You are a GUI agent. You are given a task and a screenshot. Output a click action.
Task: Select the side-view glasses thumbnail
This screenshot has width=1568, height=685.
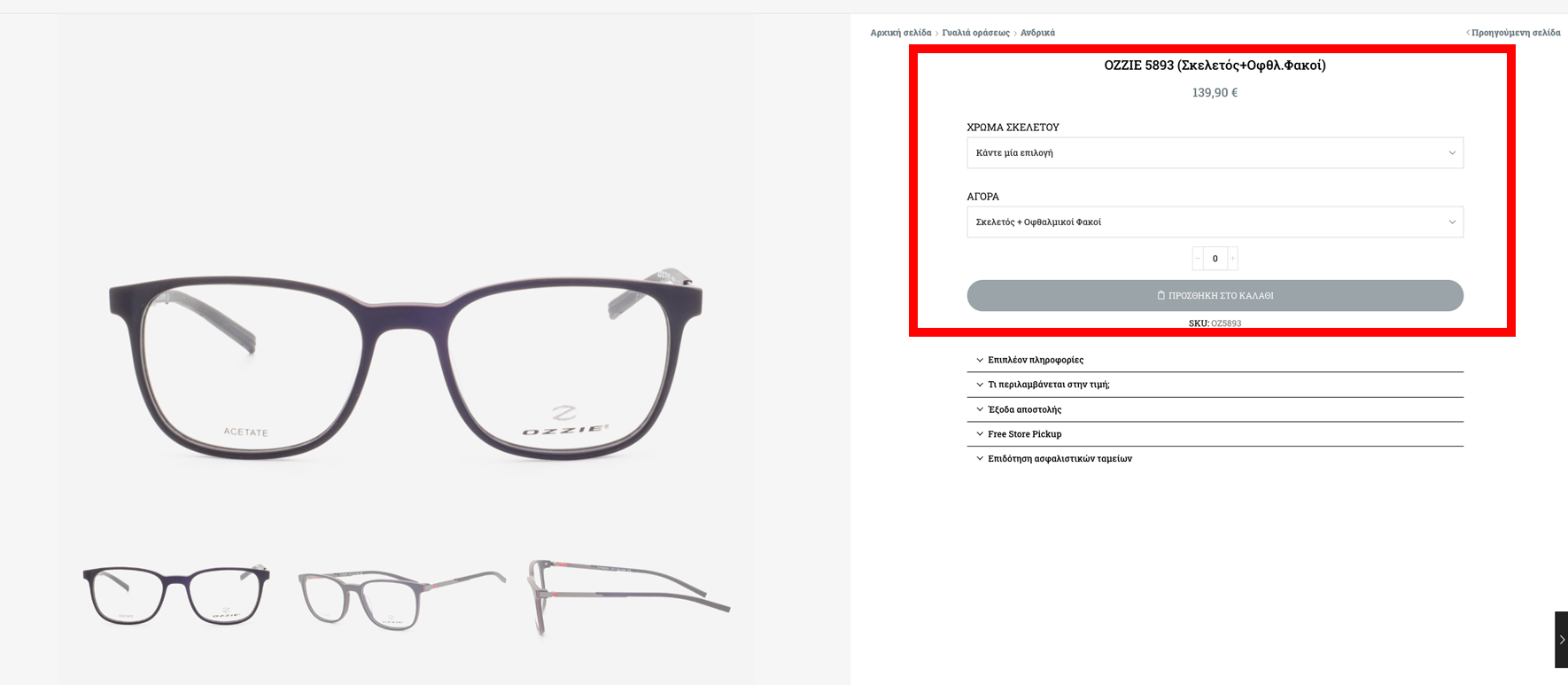(628, 596)
